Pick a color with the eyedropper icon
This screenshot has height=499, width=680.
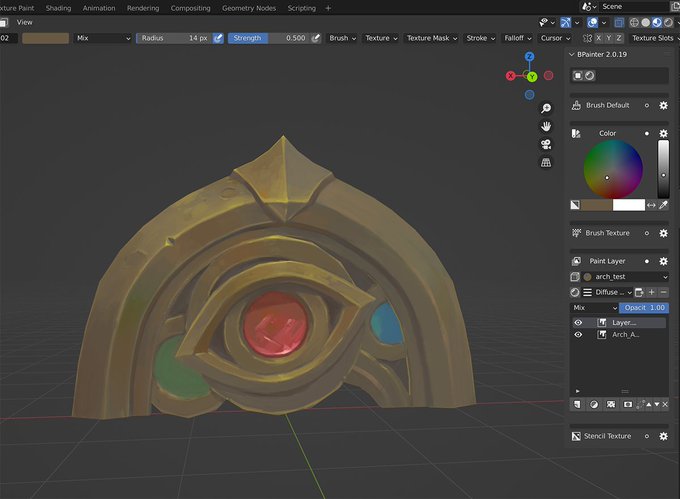[664, 205]
